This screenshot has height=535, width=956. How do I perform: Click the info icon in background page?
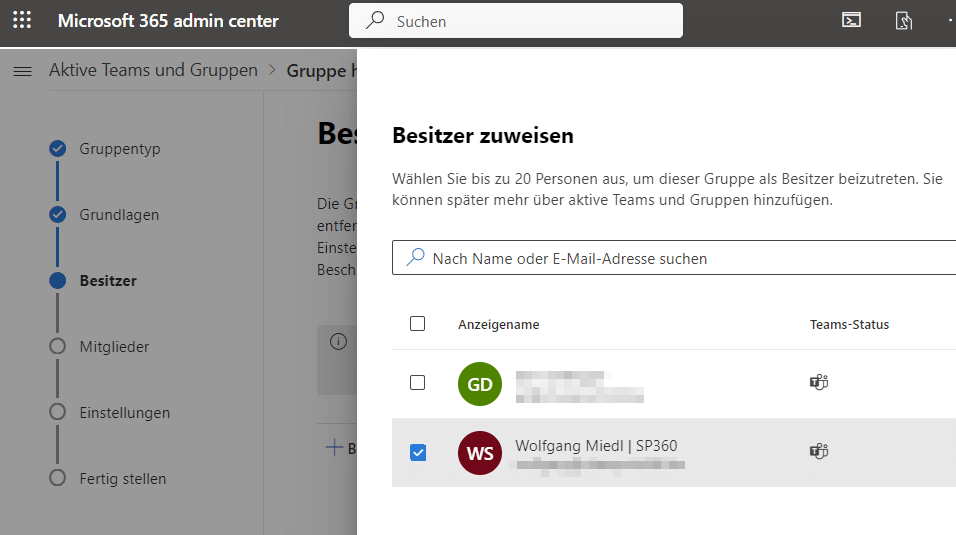click(x=338, y=342)
